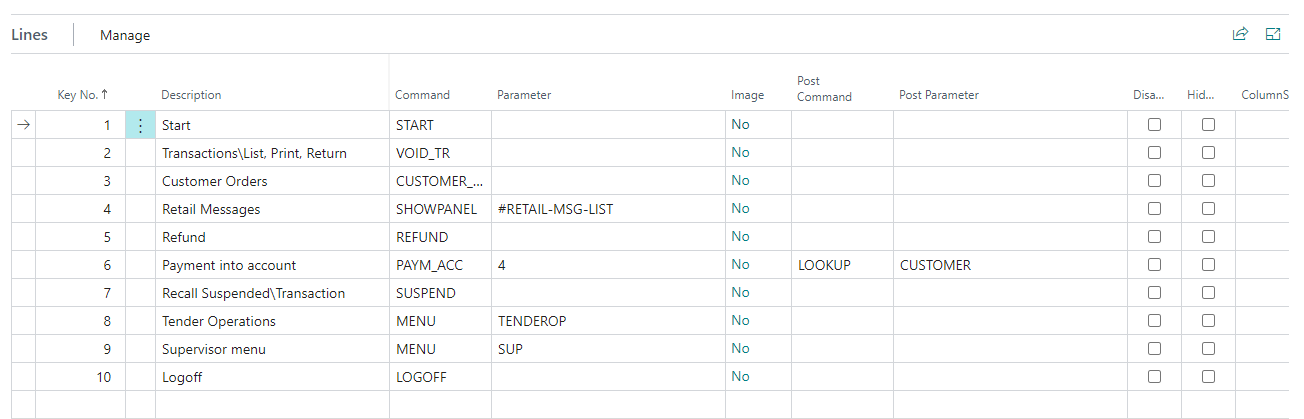Click the share icon in Lines header
The height and width of the screenshot is (419, 1304).
[1240, 34]
